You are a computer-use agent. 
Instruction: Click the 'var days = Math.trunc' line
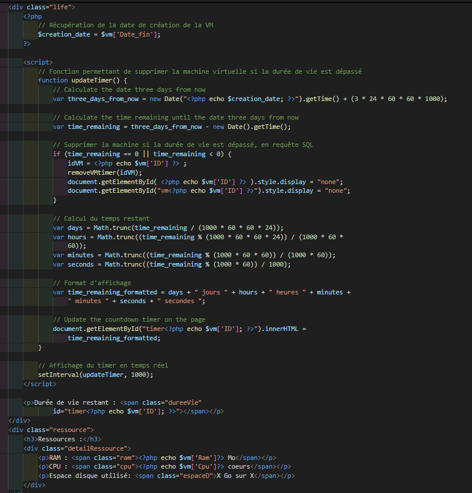pyautogui.click(x=168, y=228)
